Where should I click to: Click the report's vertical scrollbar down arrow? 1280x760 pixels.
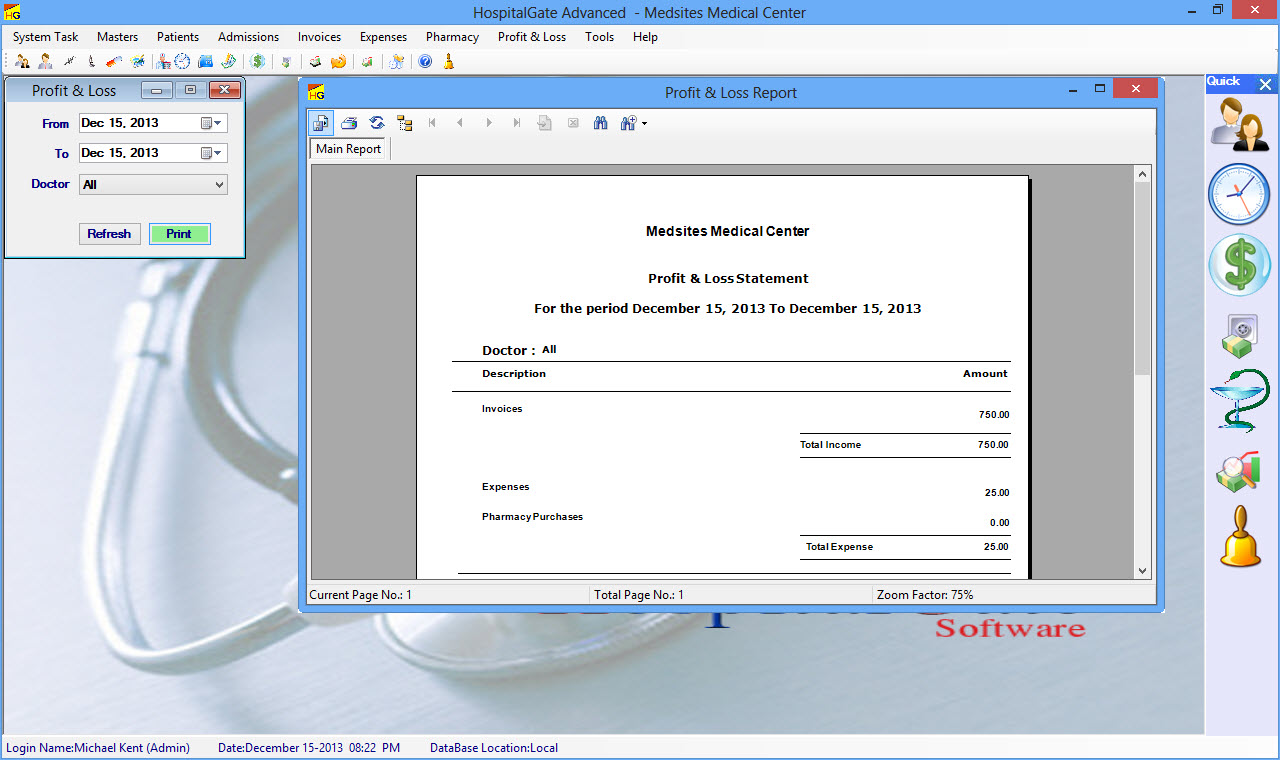[1143, 570]
